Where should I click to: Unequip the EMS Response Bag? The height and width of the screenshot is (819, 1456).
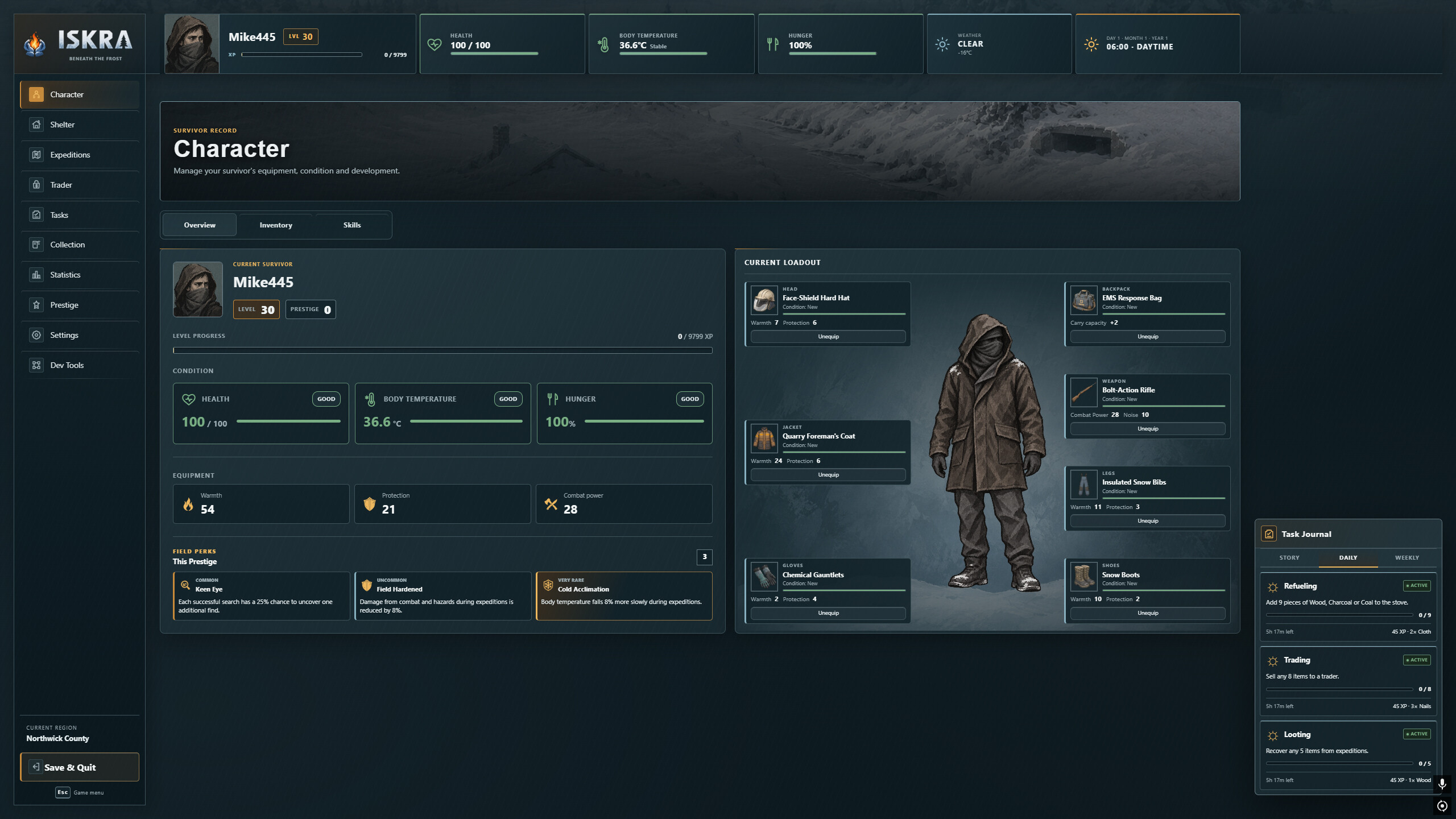pyautogui.click(x=1148, y=337)
